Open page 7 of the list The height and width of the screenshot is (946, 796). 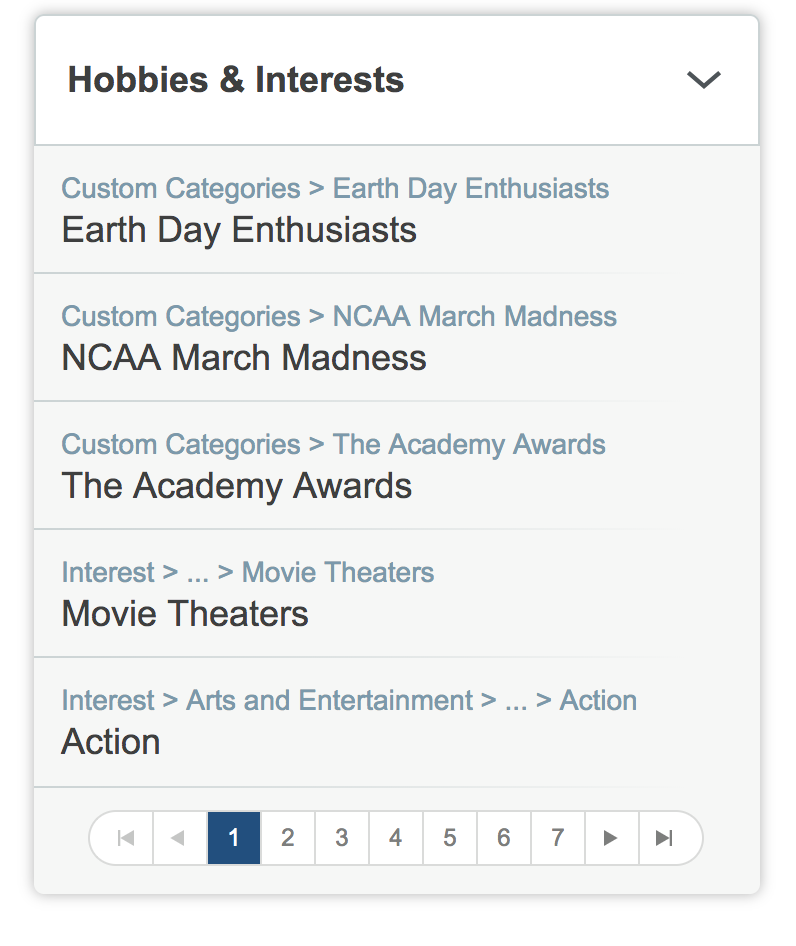[558, 838]
